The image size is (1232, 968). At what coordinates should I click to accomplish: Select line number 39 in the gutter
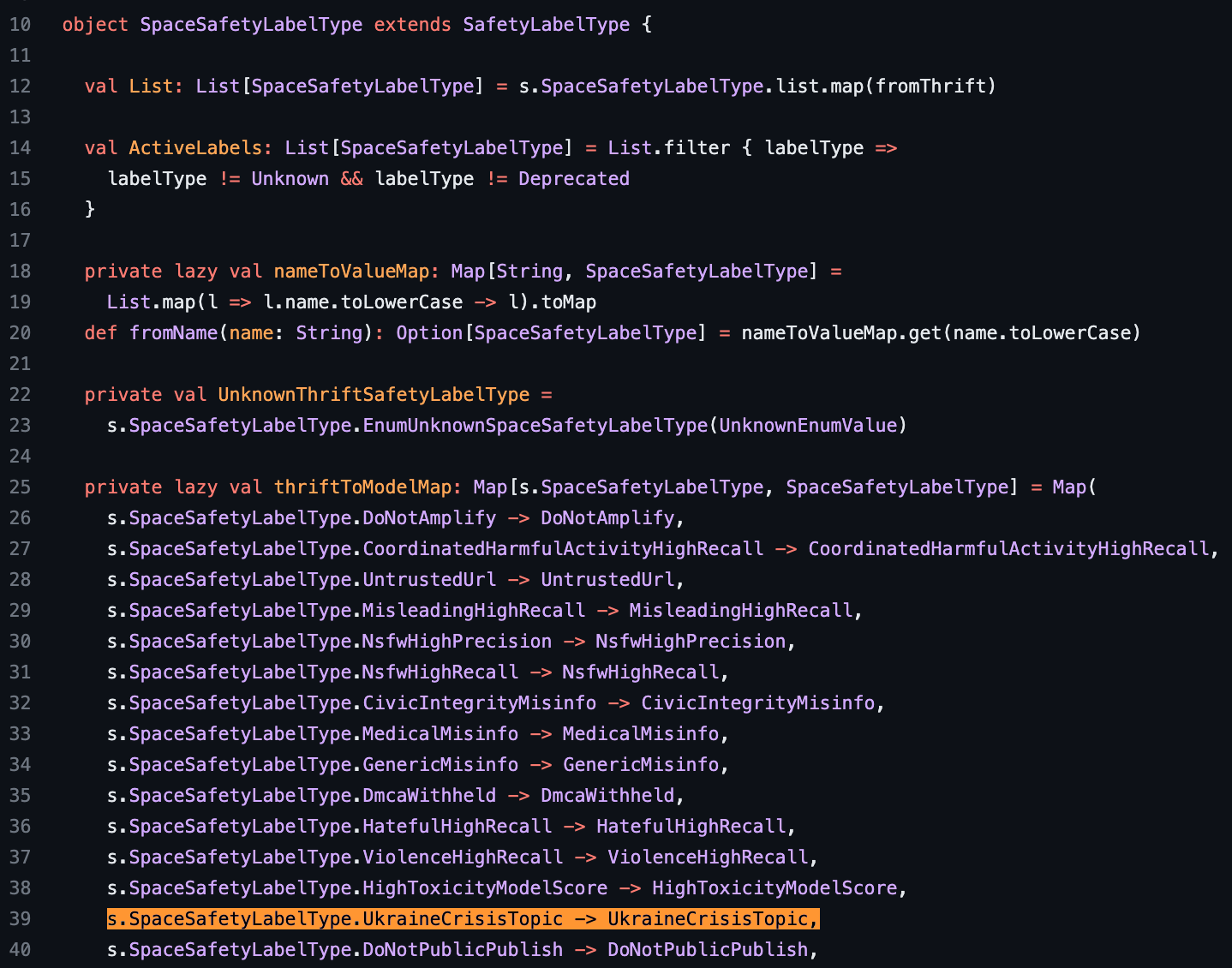tap(20, 918)
